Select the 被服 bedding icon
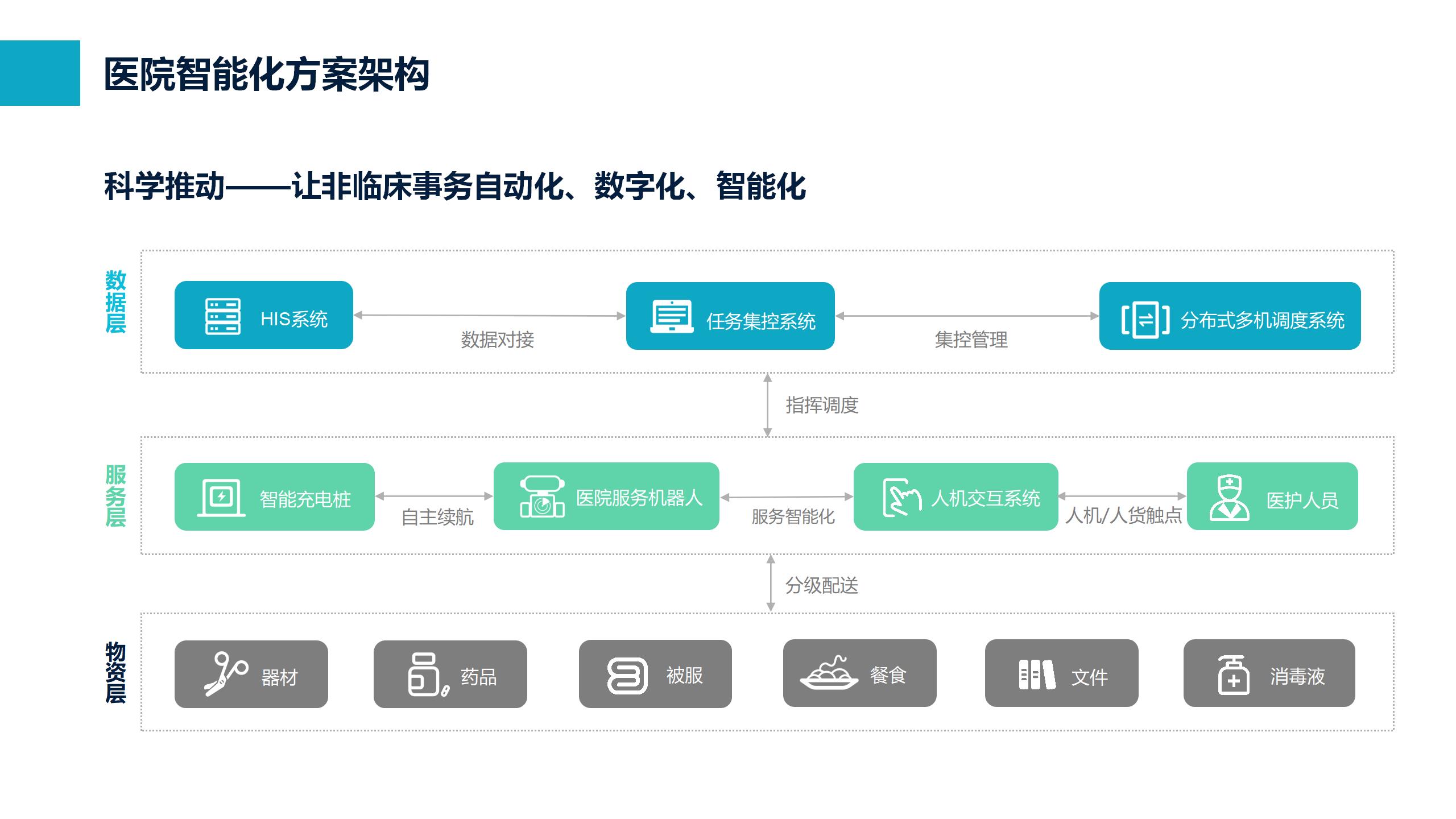The width and height of the screenshot is (1456, 819). coord(627,676)
